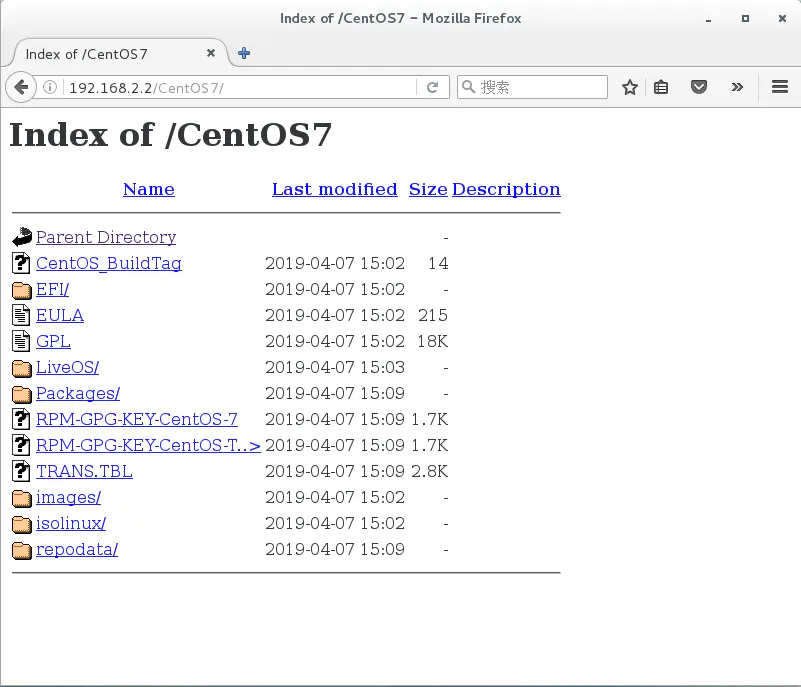Open the EFI/ folder link
The image size is (801, 687).
click(x=52, y=289)
